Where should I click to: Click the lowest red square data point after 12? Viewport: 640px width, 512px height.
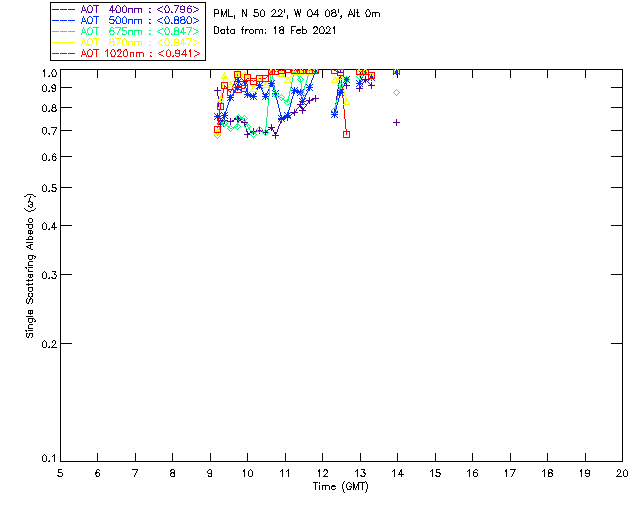[x=347, y=134]
